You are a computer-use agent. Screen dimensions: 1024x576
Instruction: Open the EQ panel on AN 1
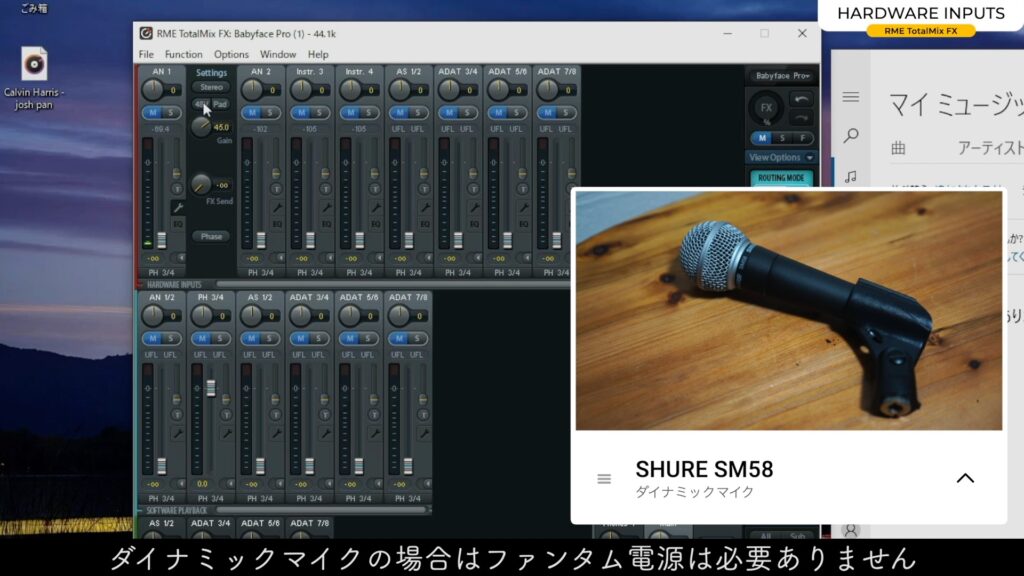tap(178, 224)
